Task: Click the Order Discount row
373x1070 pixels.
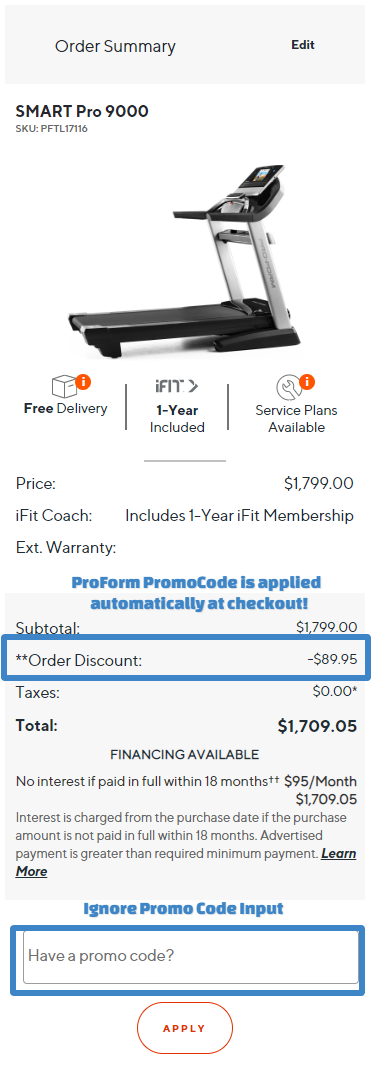Action: pyautogui.click(x=186, y=660)
